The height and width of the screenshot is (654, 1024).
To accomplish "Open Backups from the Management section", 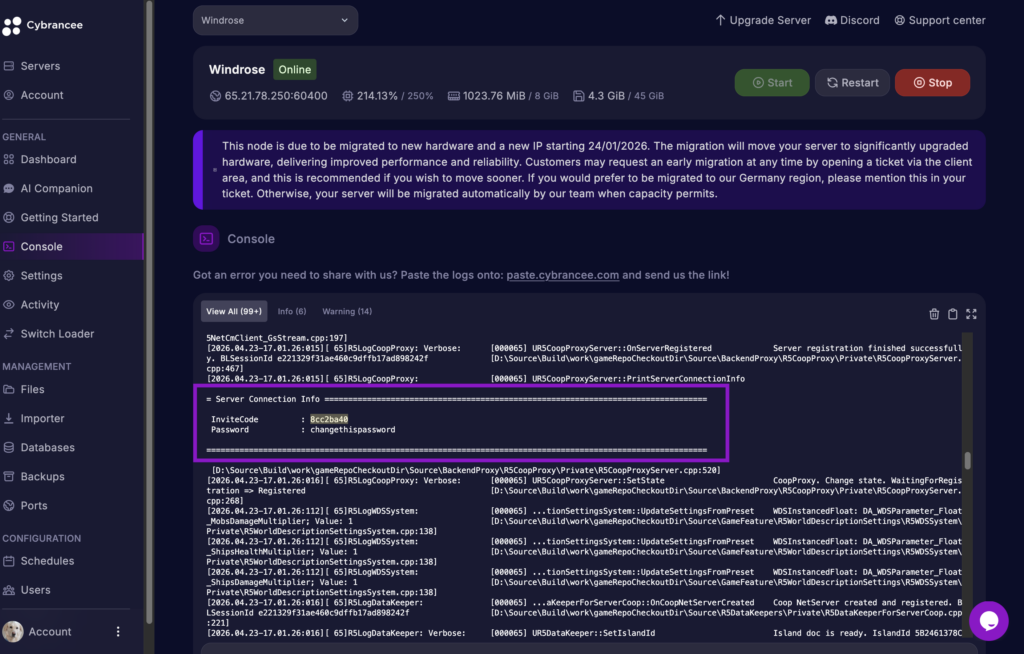I will click(42, 477).
